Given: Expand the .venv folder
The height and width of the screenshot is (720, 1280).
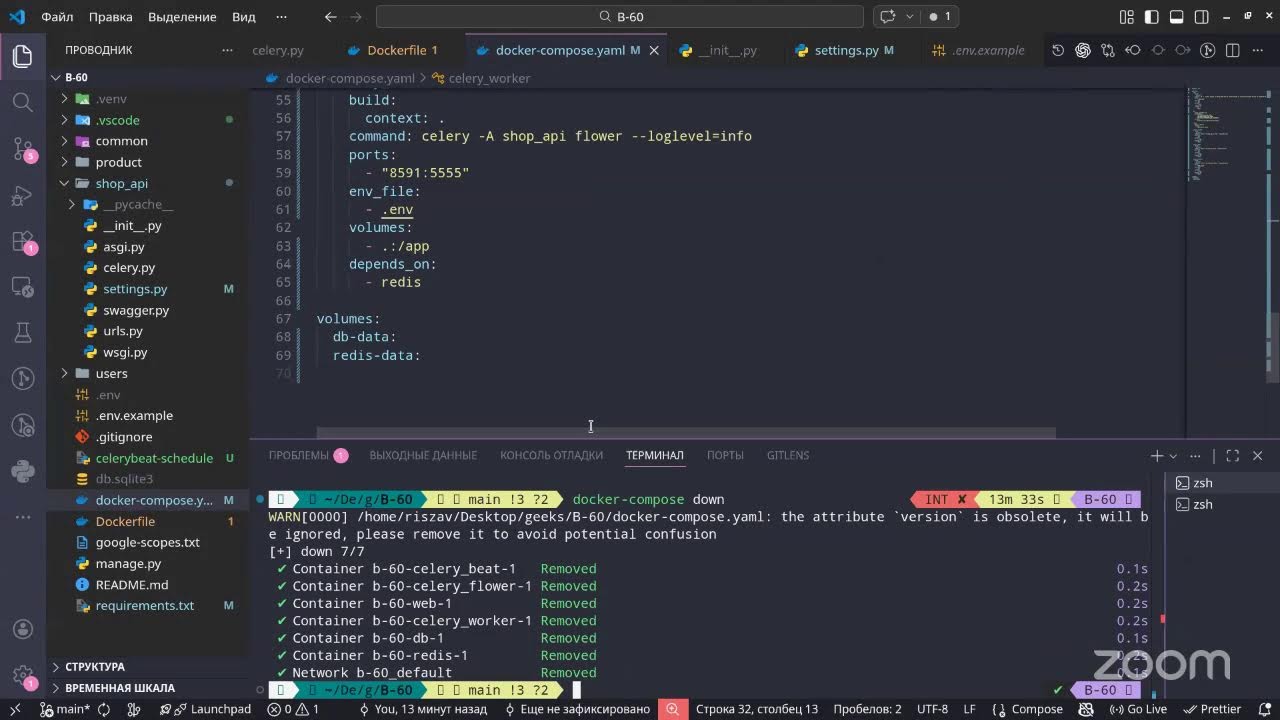Looking at the screenshot, I should [x=65, y=99].
